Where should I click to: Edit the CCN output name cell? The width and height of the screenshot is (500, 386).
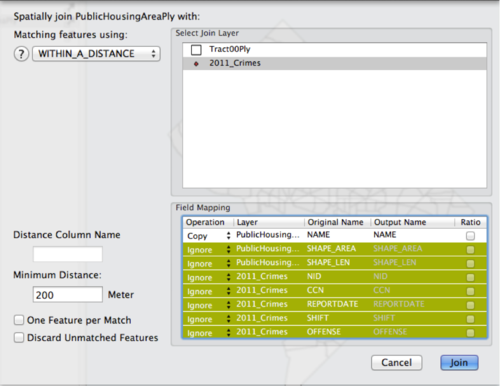[x=412, y=291]
